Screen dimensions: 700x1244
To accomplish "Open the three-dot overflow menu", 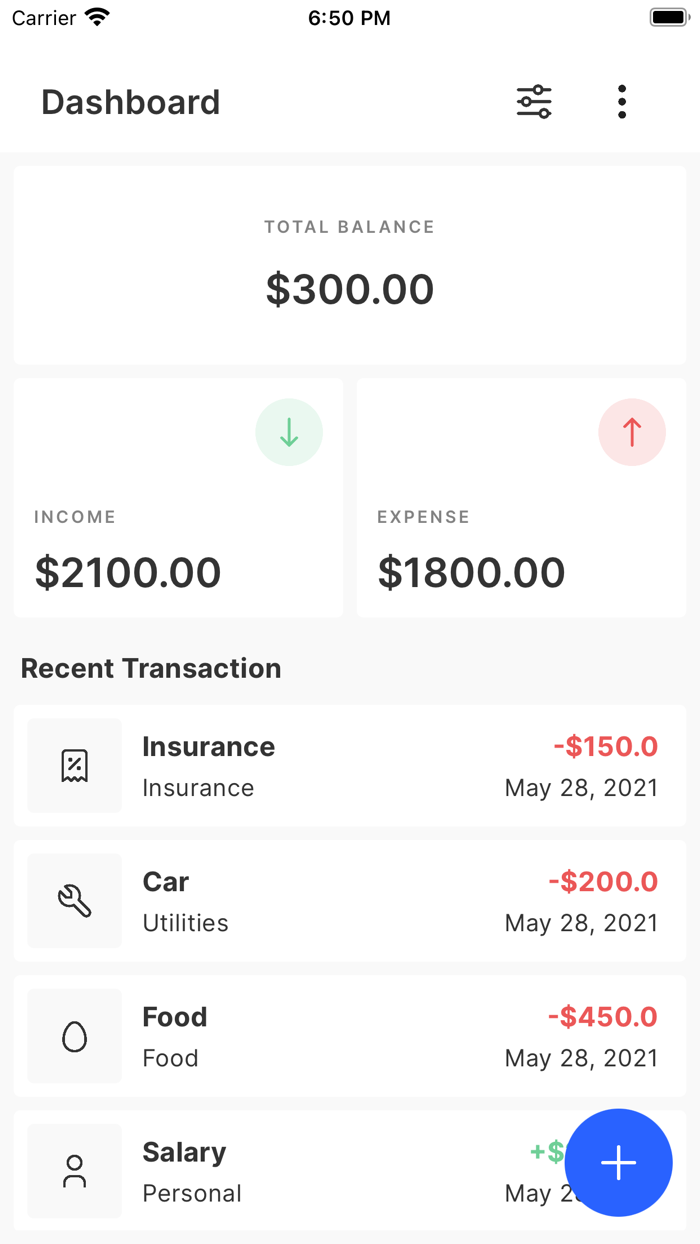I will click(622, 101).
